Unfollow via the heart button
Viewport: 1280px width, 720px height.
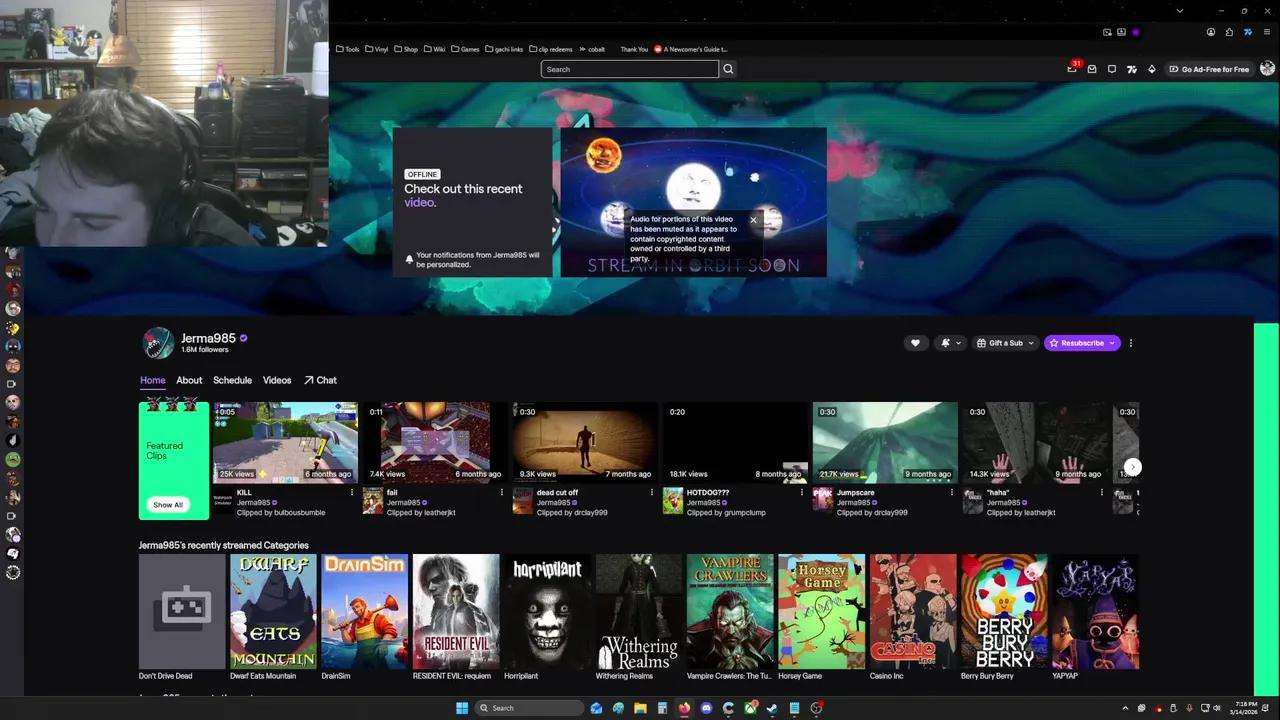915,343
